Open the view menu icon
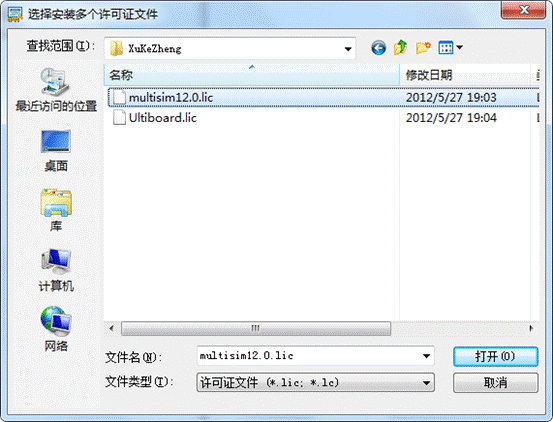The width and height of the screenshot is (553, 422). (450, 48)
